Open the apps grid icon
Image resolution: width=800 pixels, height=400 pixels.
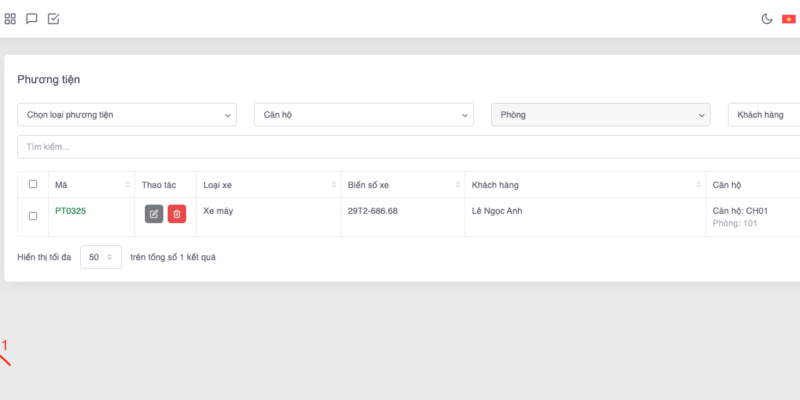(x=10, y=18)
